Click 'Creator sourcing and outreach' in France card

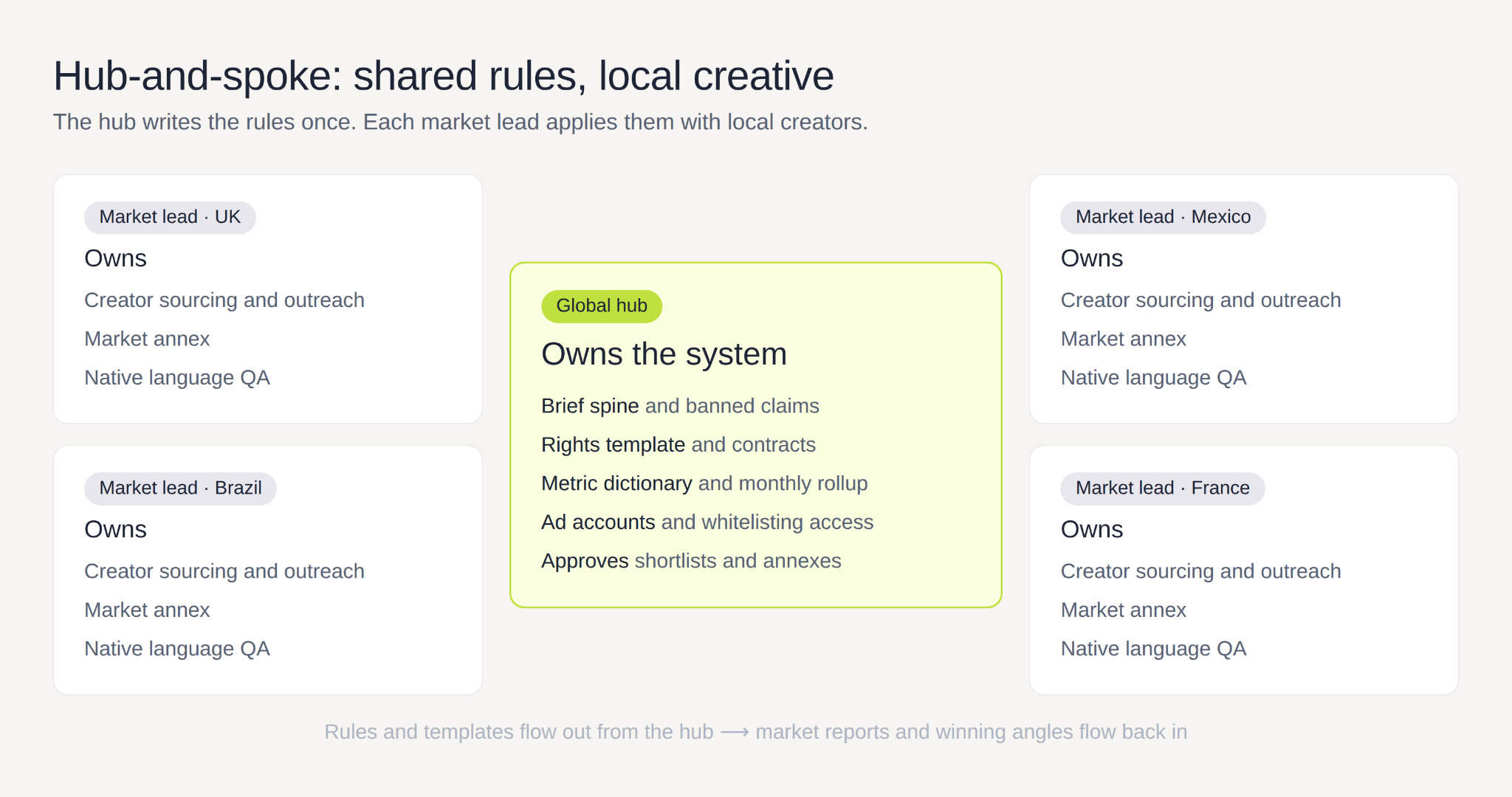[x=1200, y=571]
